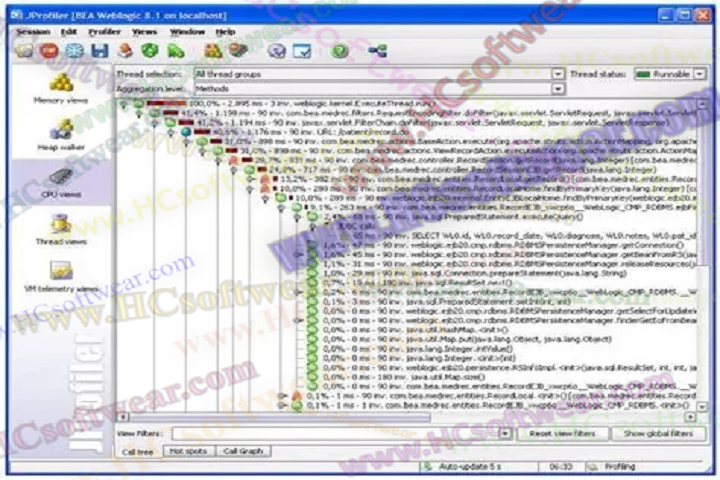The width and height of the screenshot is (720, 480).
Task: Open the Edit menu
Action: point(69,32)
